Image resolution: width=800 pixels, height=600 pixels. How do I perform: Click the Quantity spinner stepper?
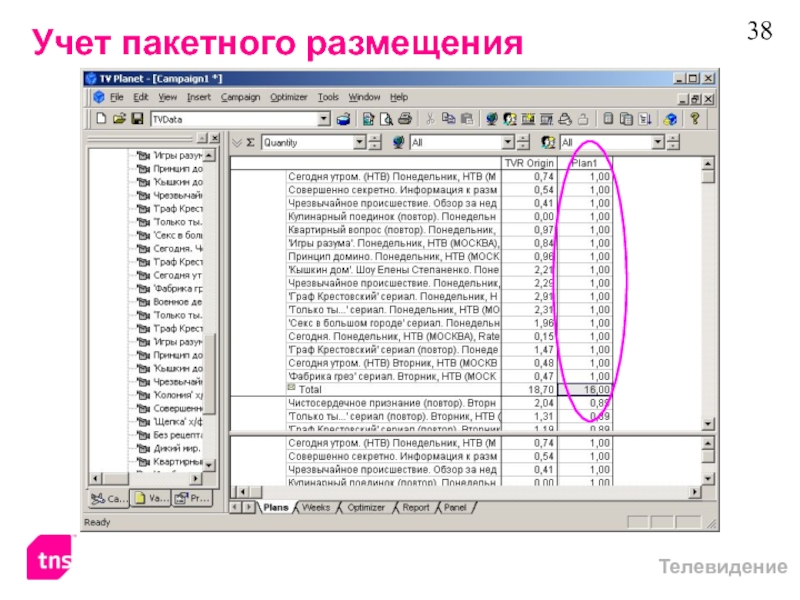tap(375, 142)
